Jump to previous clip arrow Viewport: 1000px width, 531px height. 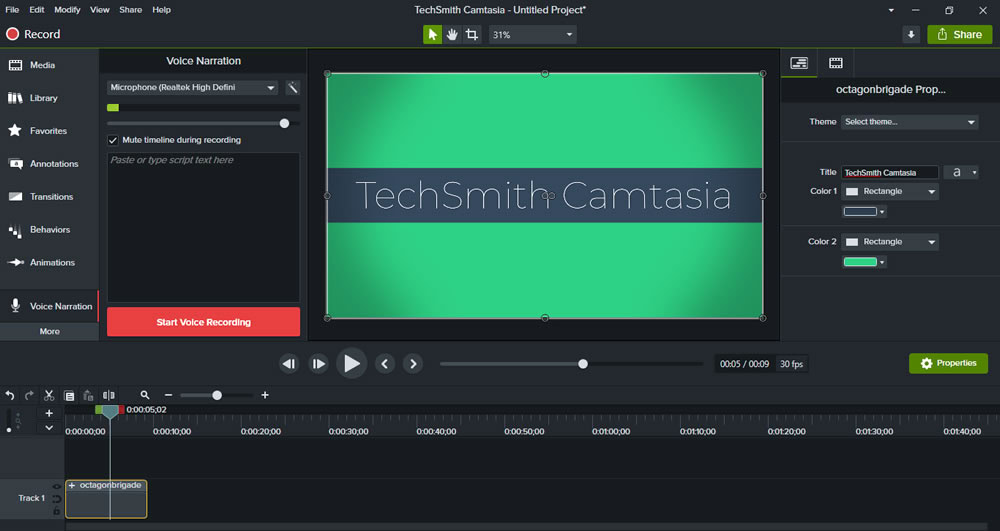pos(385,364)
